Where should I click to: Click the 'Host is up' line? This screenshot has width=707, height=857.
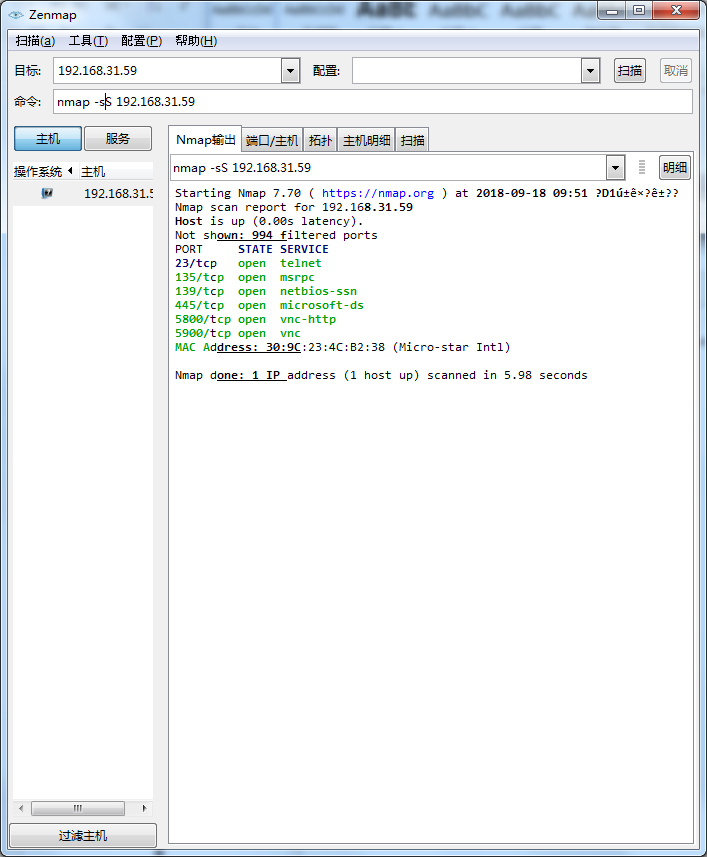pos(269,221)
